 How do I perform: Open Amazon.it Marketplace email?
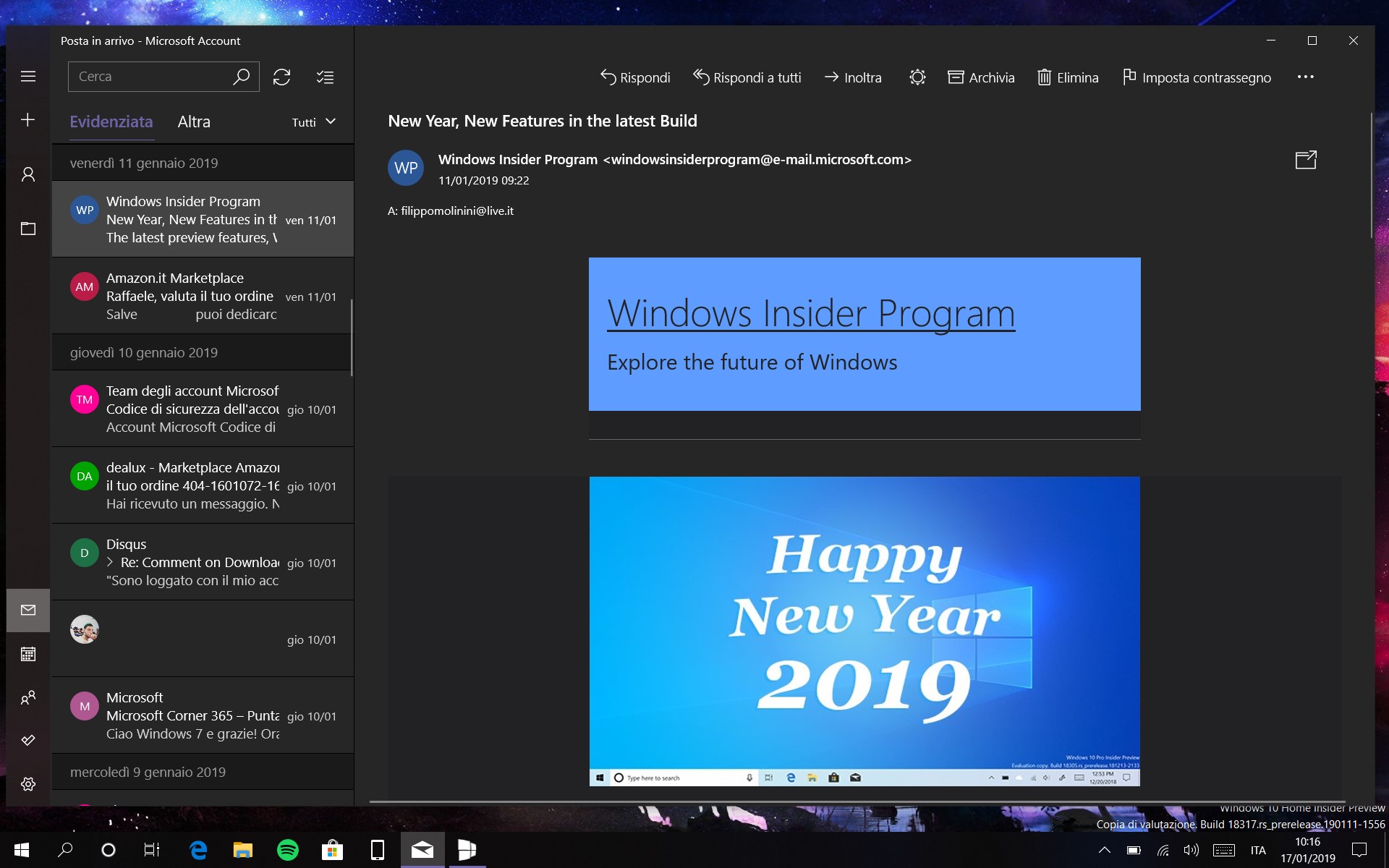pos(203,296)
